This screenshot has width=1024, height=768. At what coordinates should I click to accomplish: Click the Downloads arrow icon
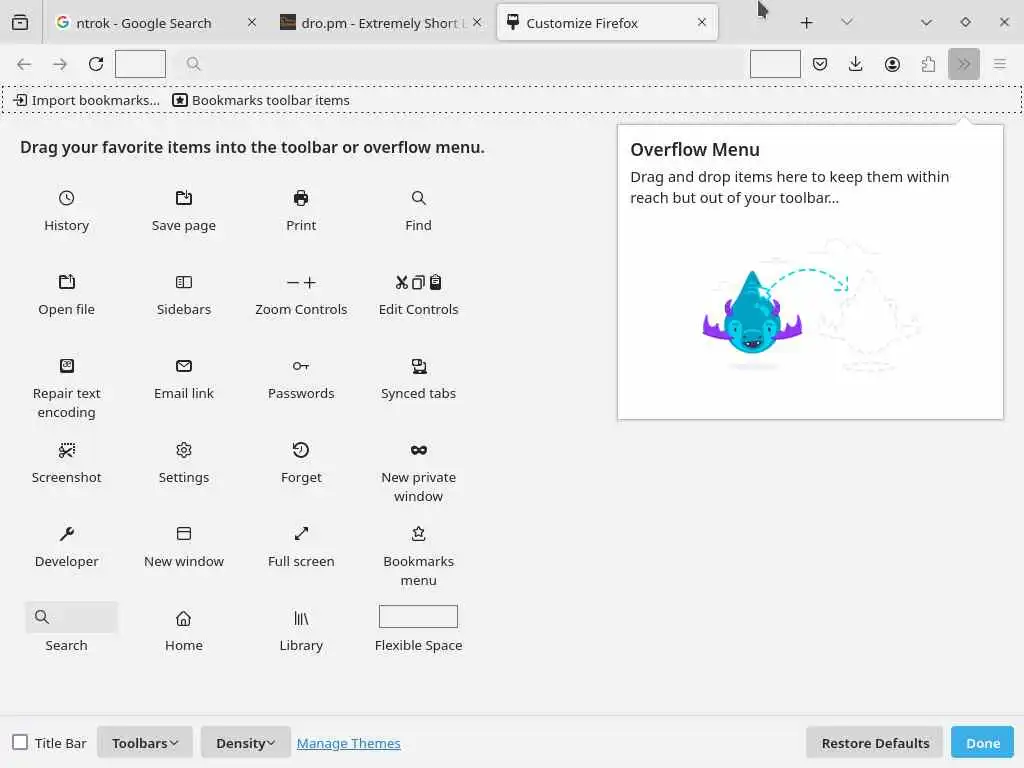(x=856, y=64)
